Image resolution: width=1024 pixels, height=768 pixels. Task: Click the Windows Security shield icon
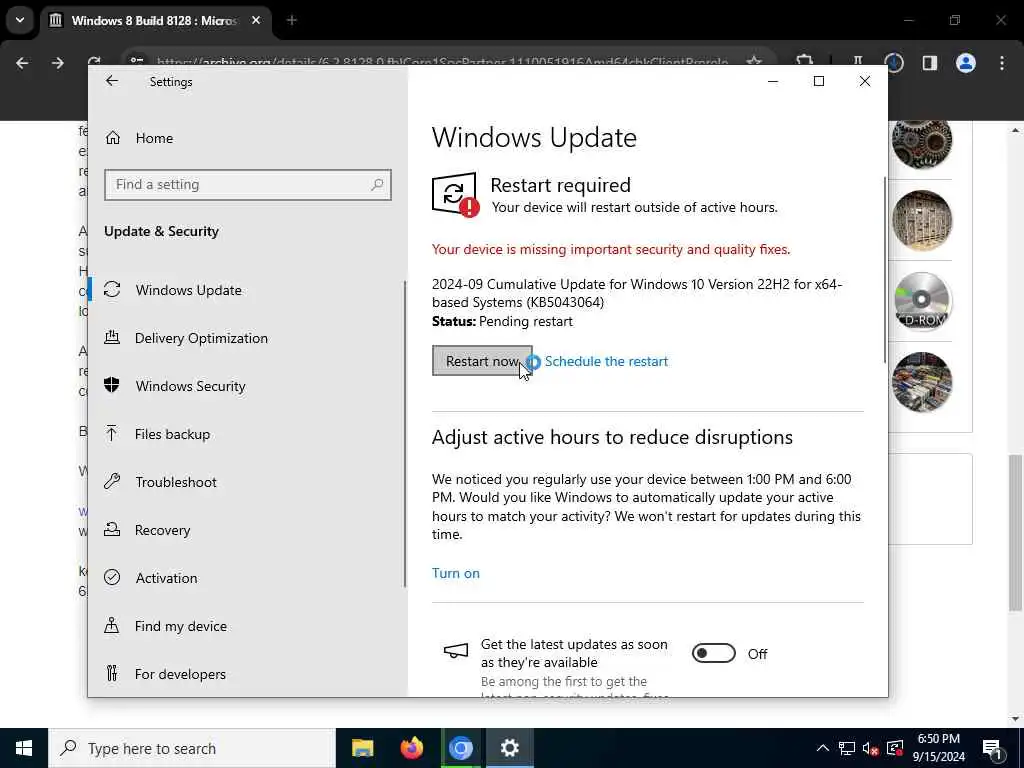tap(112, 385)
